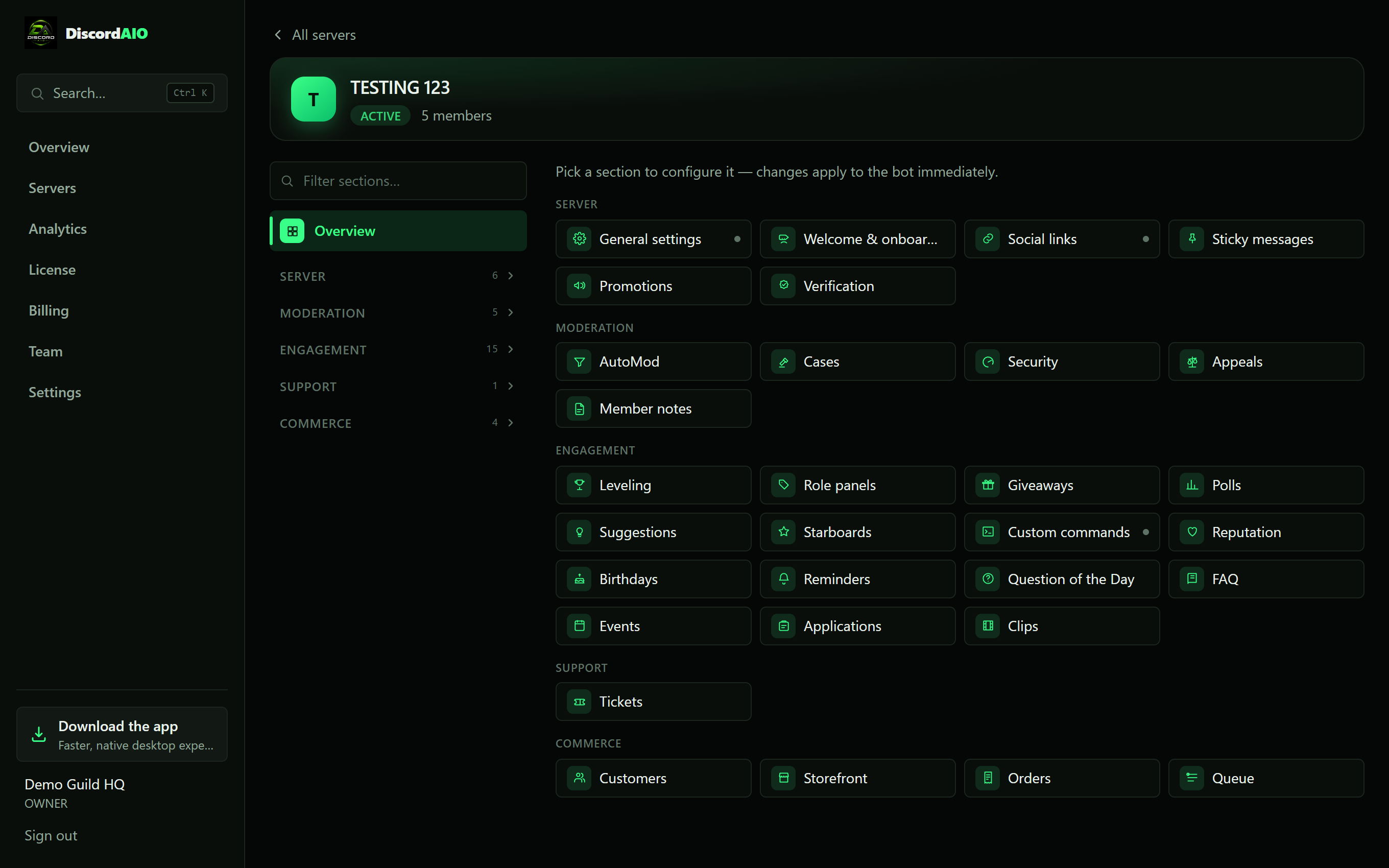Click the Promotions megaphone icon

point(579,286)
